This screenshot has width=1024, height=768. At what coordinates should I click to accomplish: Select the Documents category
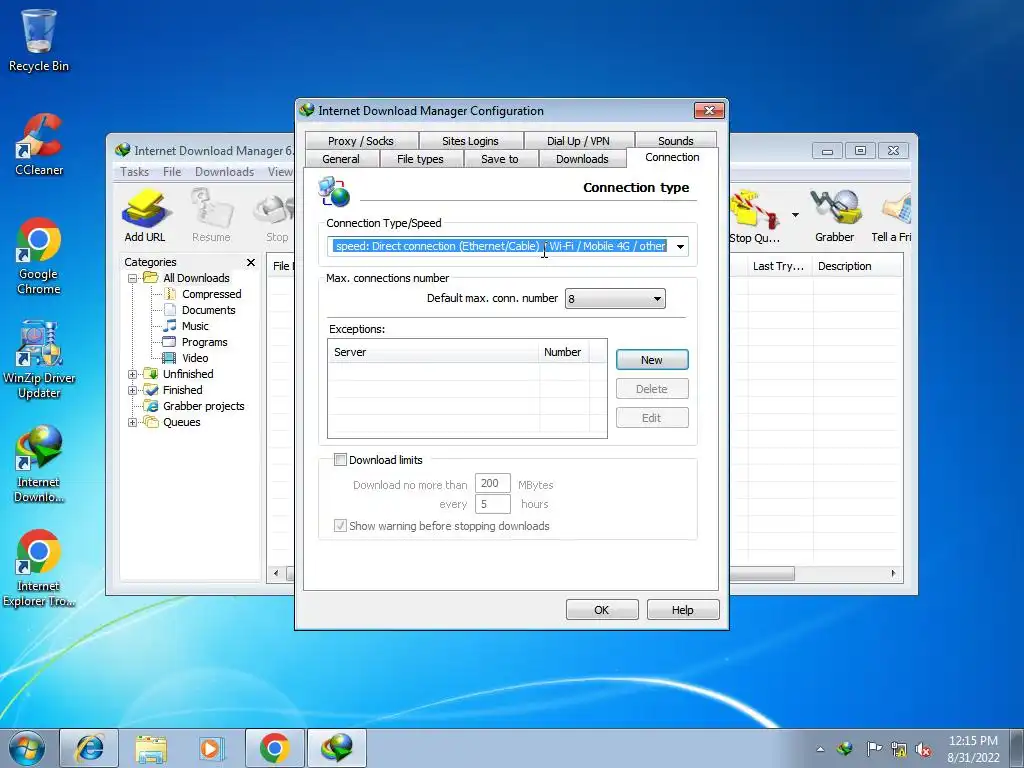point(208,310)
